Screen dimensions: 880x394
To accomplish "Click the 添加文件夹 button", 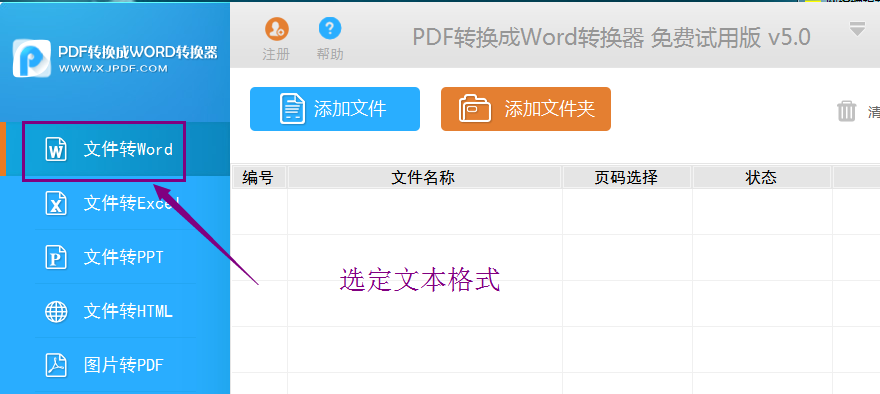I will [526, 109].
